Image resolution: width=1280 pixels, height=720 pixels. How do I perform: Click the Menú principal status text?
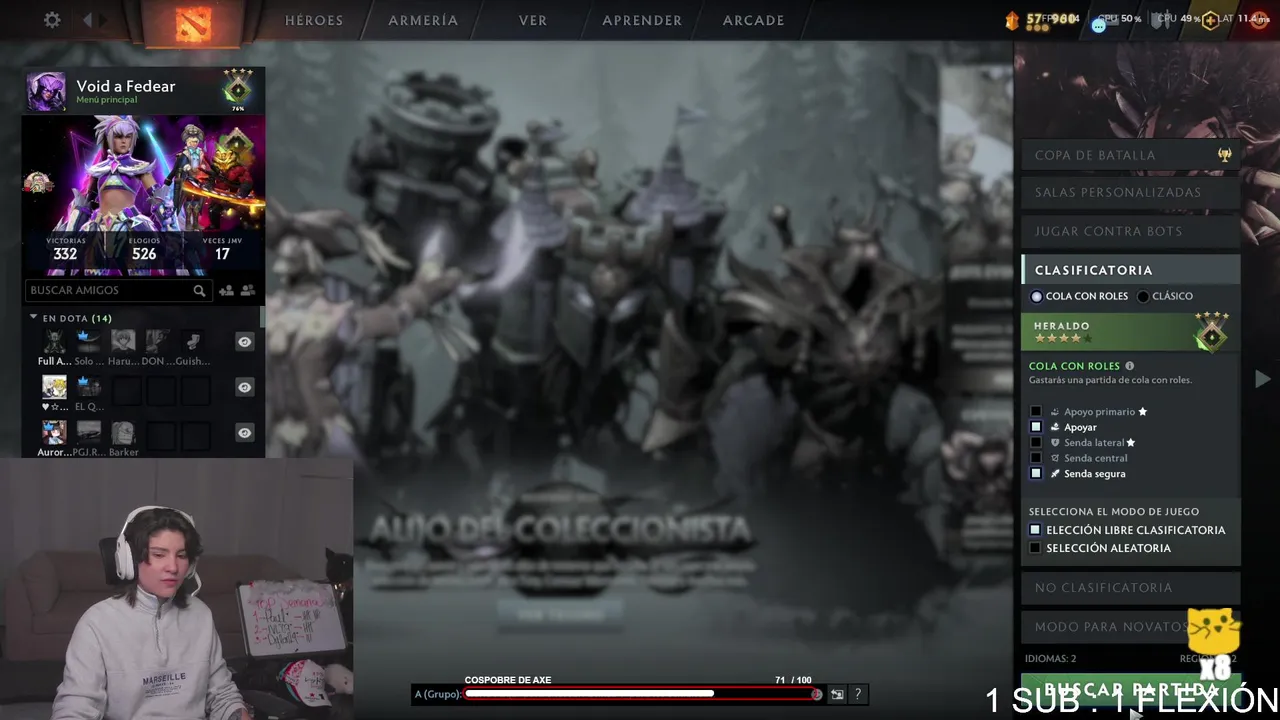point(106,100)
